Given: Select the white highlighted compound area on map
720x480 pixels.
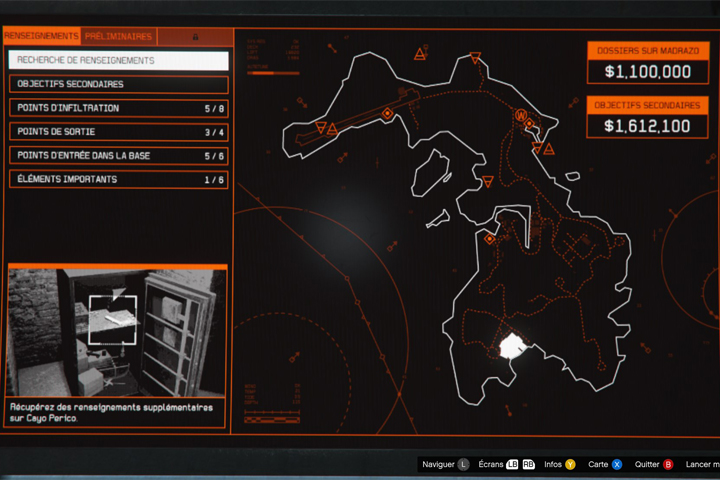Looking at the screenshot, I should click(512, 346).
